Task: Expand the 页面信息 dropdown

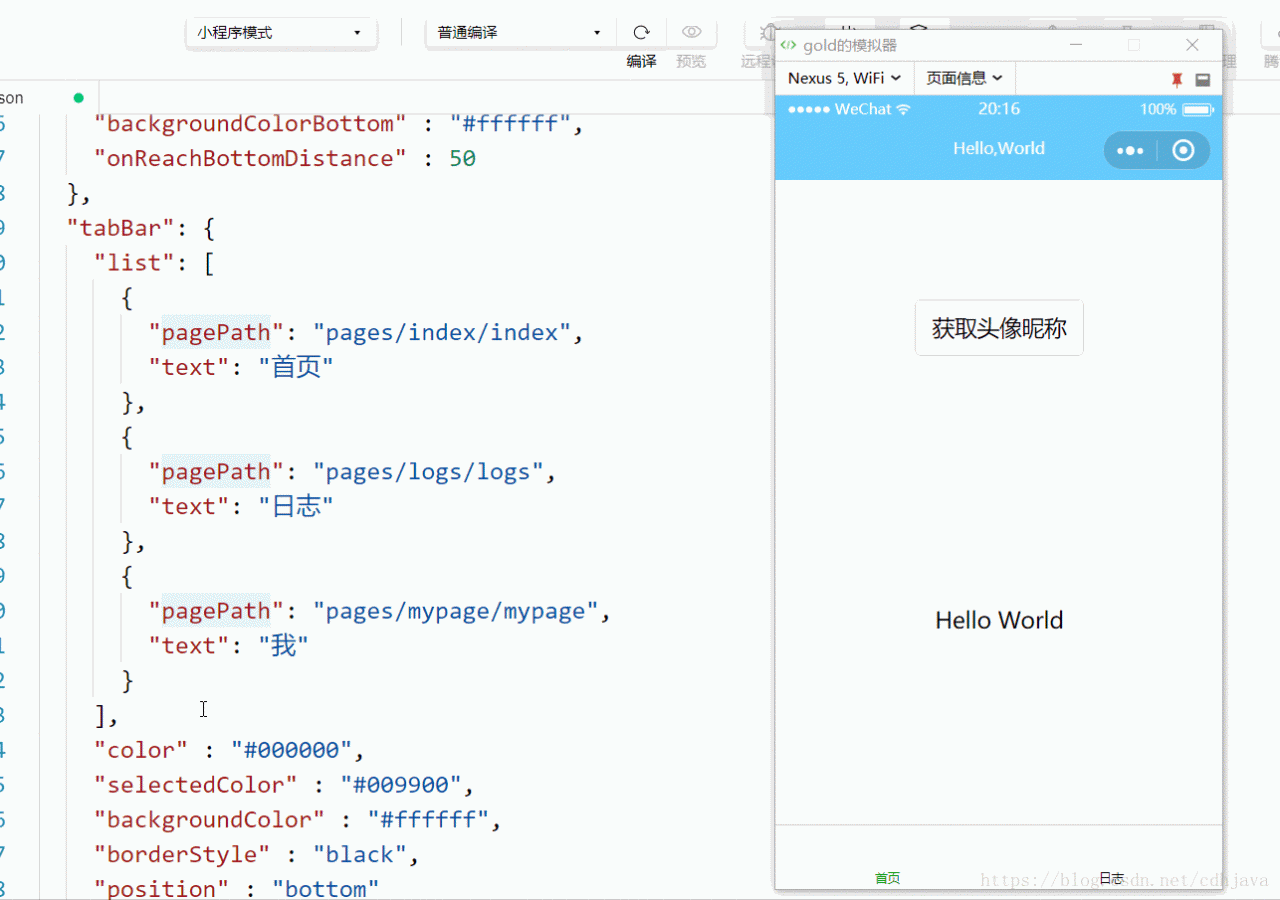Action: [964, 78]
